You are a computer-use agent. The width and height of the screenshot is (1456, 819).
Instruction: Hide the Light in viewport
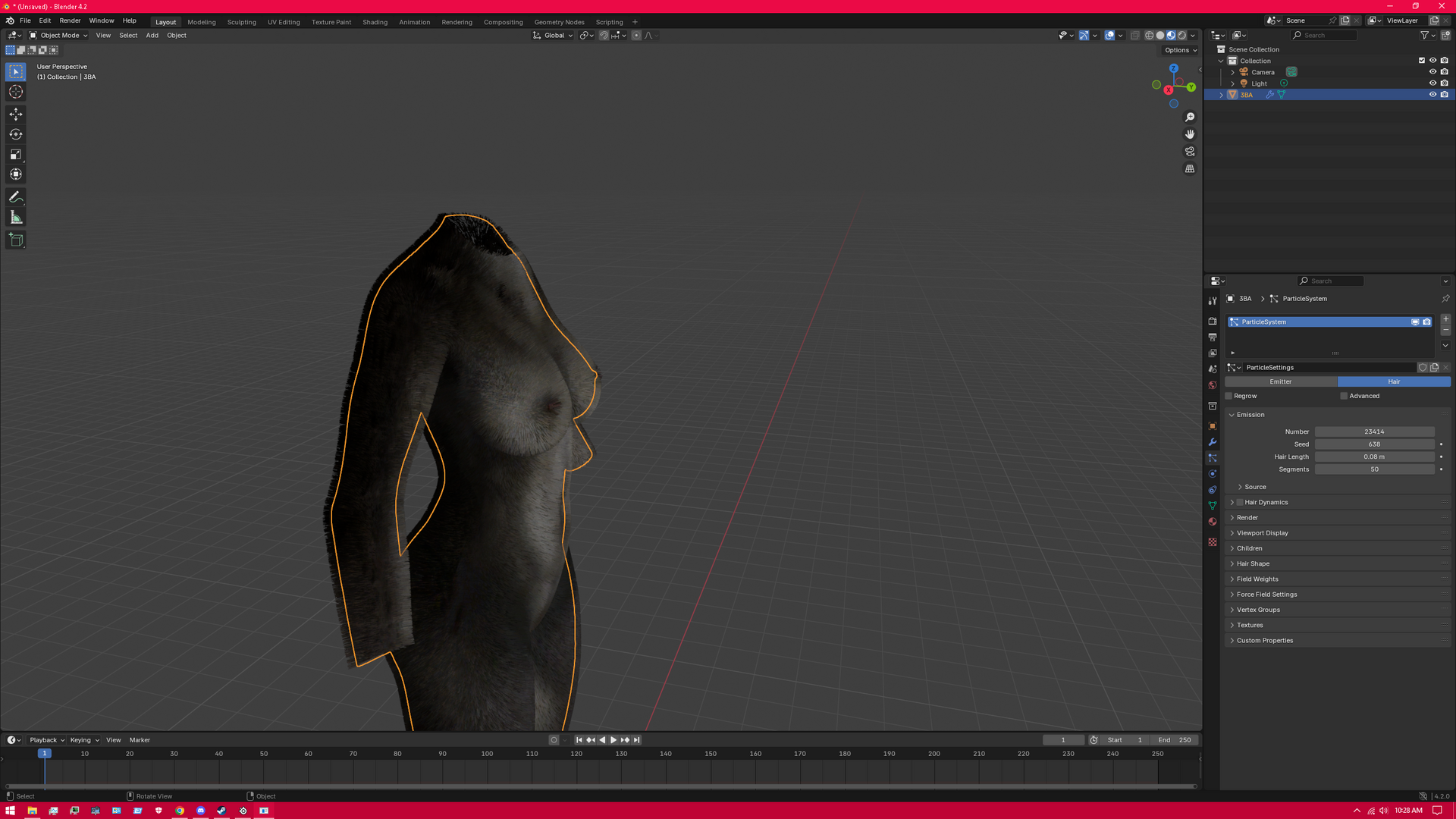click(1432, 83)
